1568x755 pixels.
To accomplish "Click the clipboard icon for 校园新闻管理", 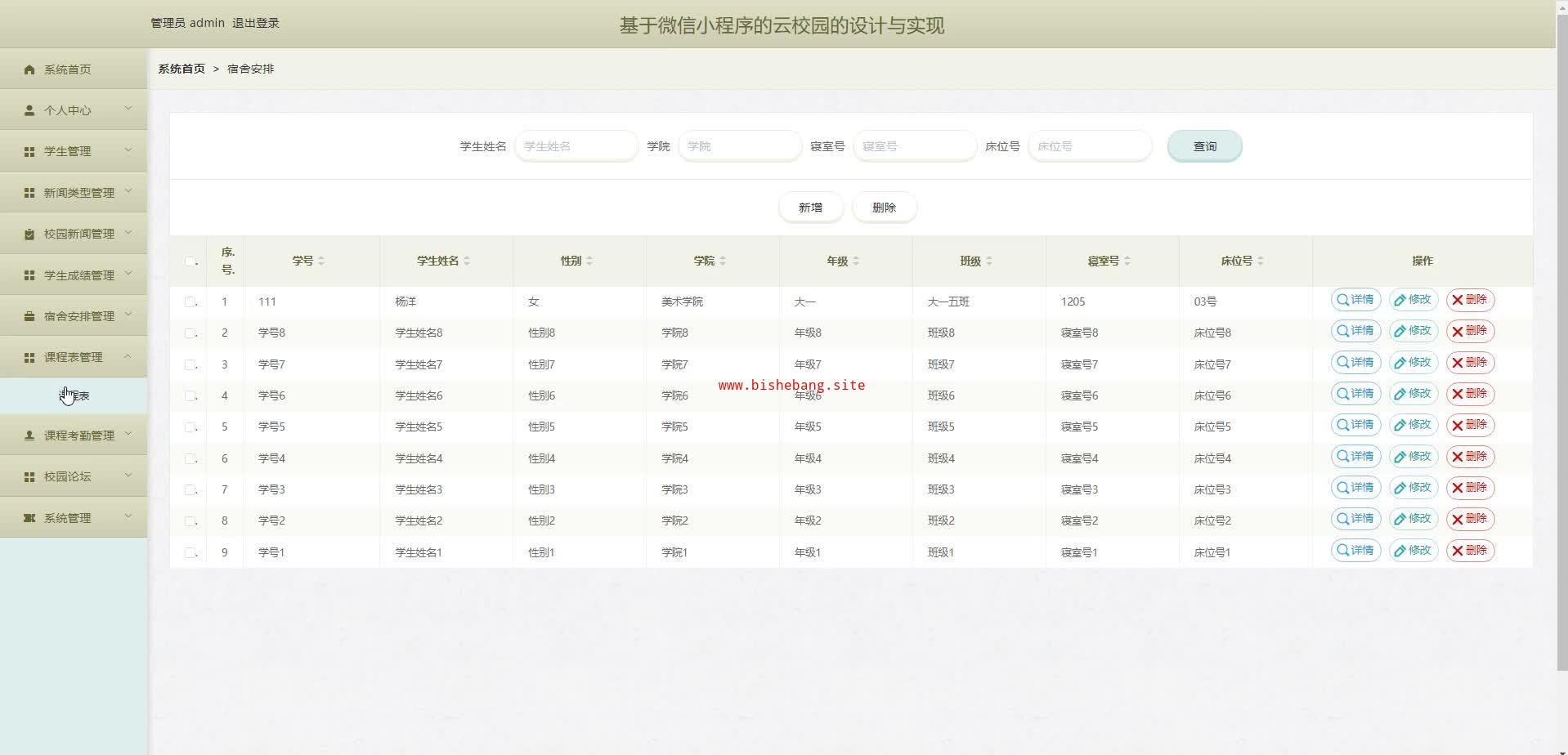I will pyautogui.click(x=29, y=234).
